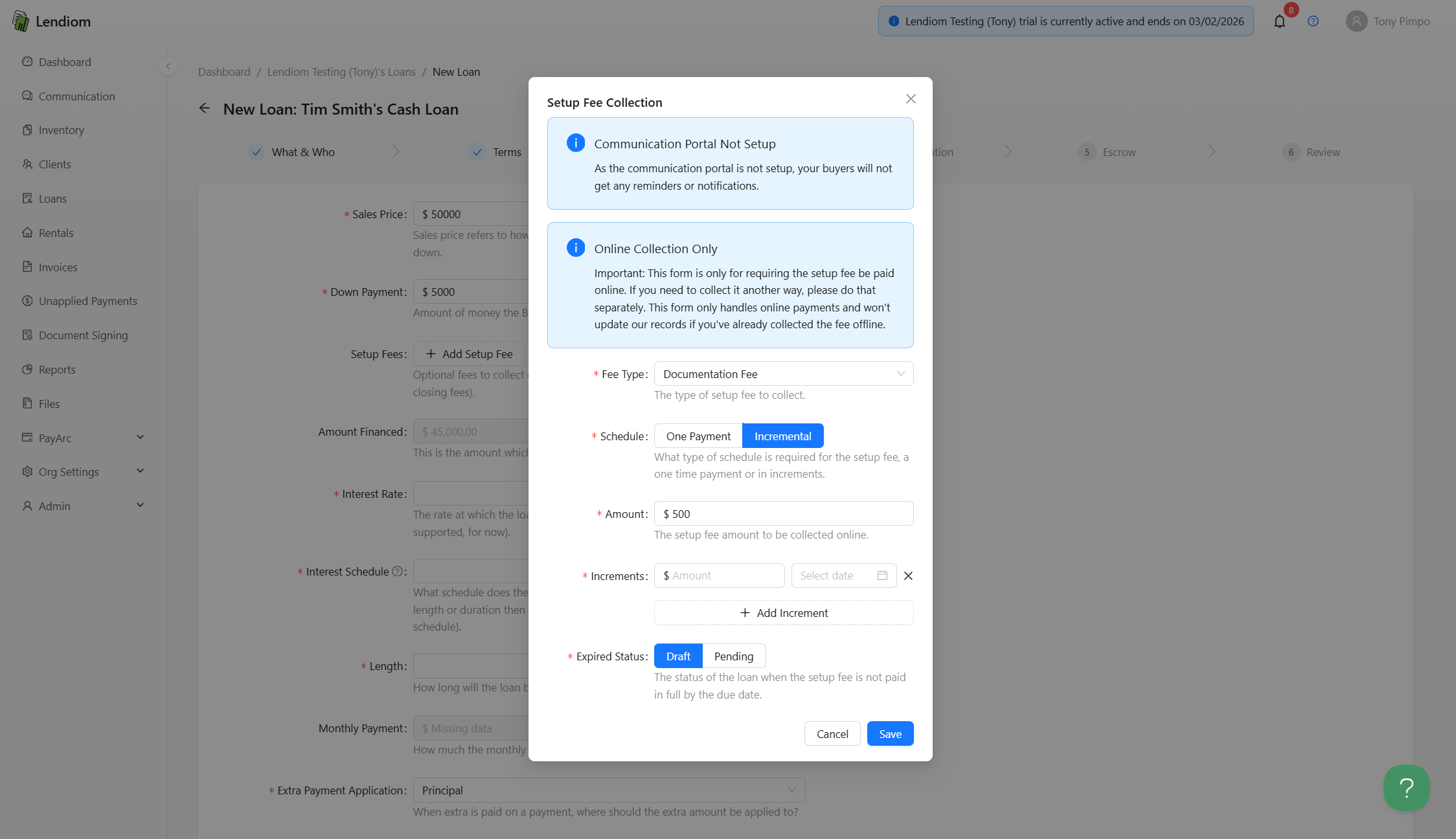Click the Sales Price field
Screen dimensions: 1456x839
point(472,214)
